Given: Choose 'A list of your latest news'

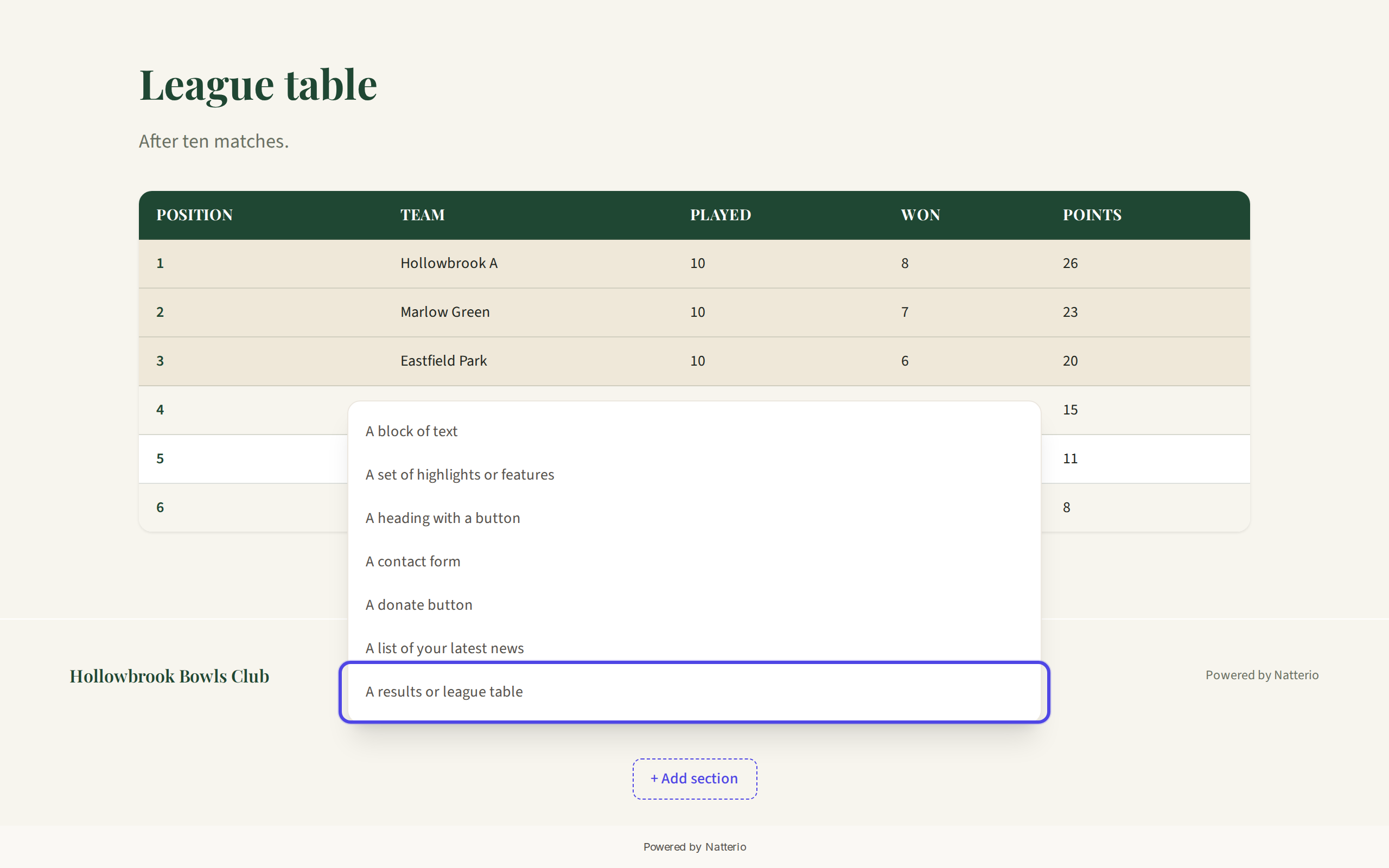Looking at the screenshot, I should click(x=694, y=648).
